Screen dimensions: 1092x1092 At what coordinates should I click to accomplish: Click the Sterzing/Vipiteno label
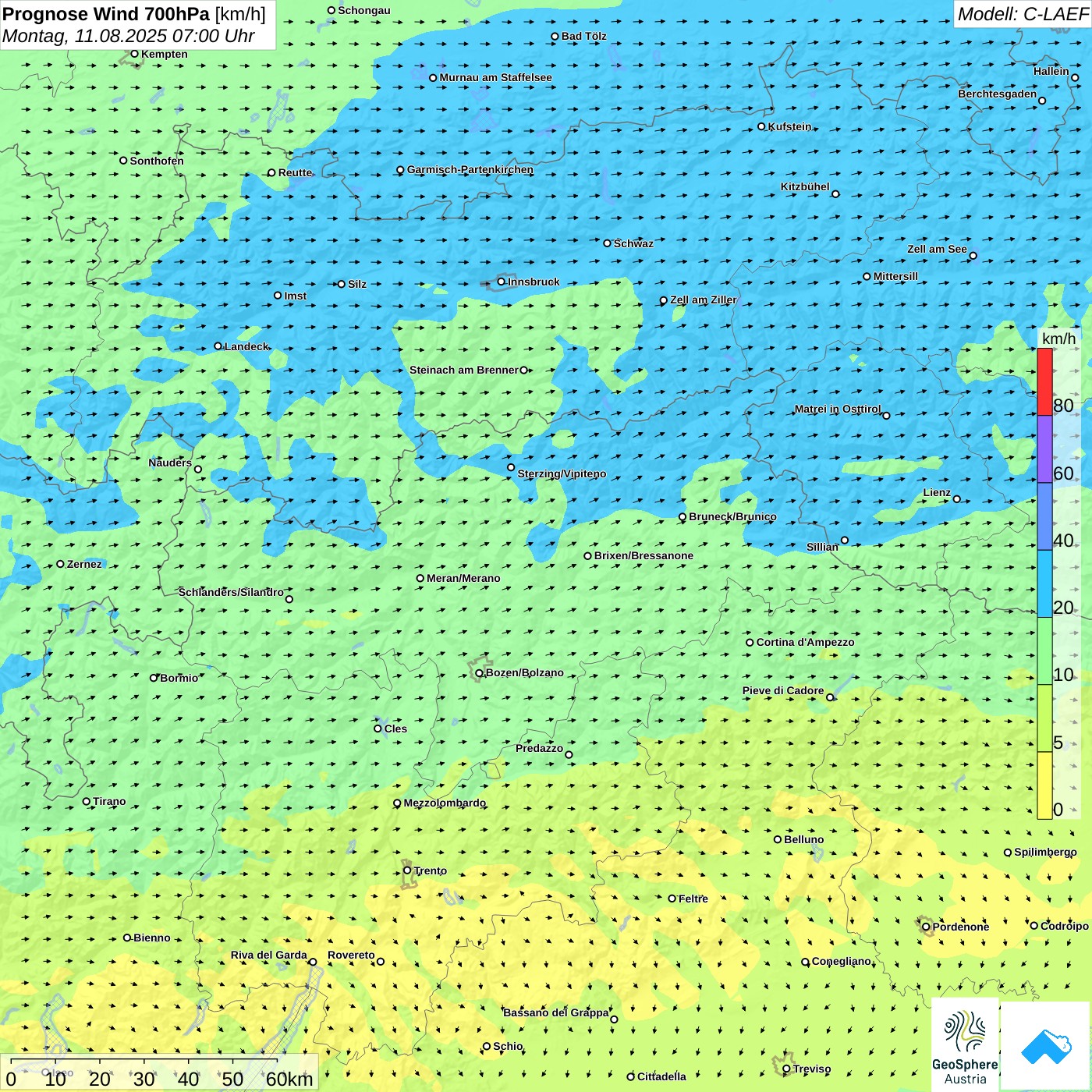pyautogui.click(x=562, y=473)
